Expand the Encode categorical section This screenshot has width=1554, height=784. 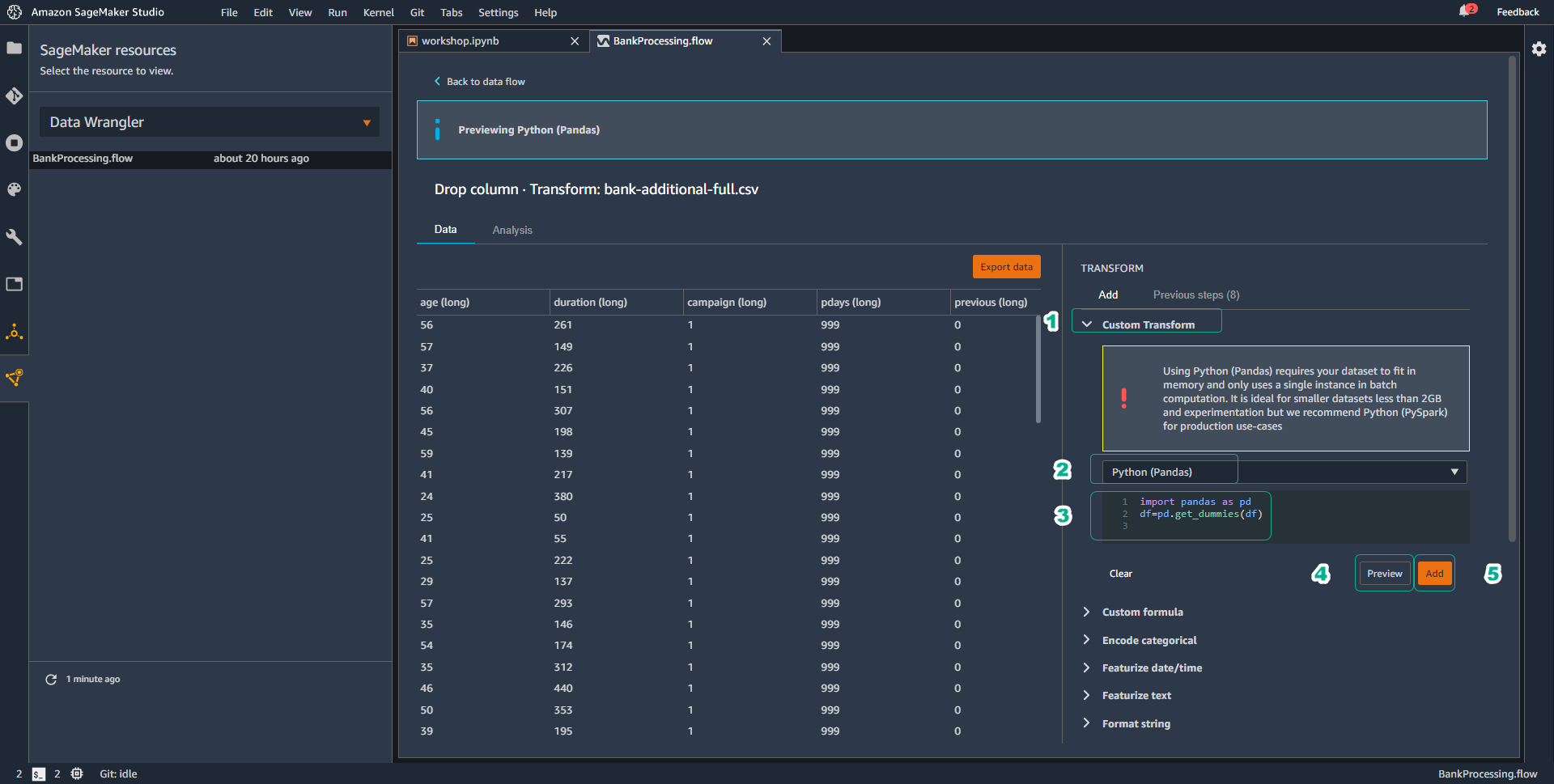point(1087,640)
